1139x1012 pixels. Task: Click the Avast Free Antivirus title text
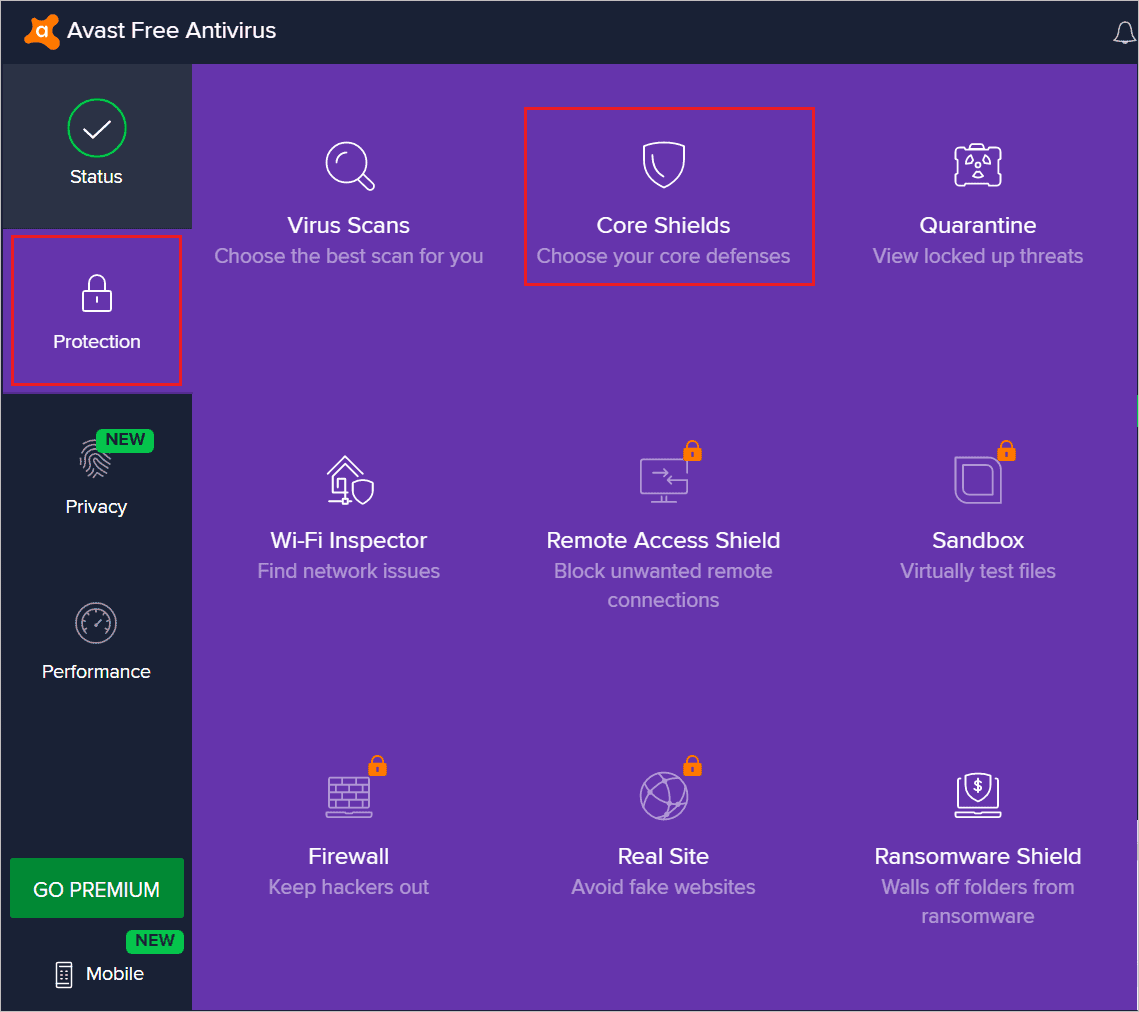pyautogui.click(x=171, y=31)
